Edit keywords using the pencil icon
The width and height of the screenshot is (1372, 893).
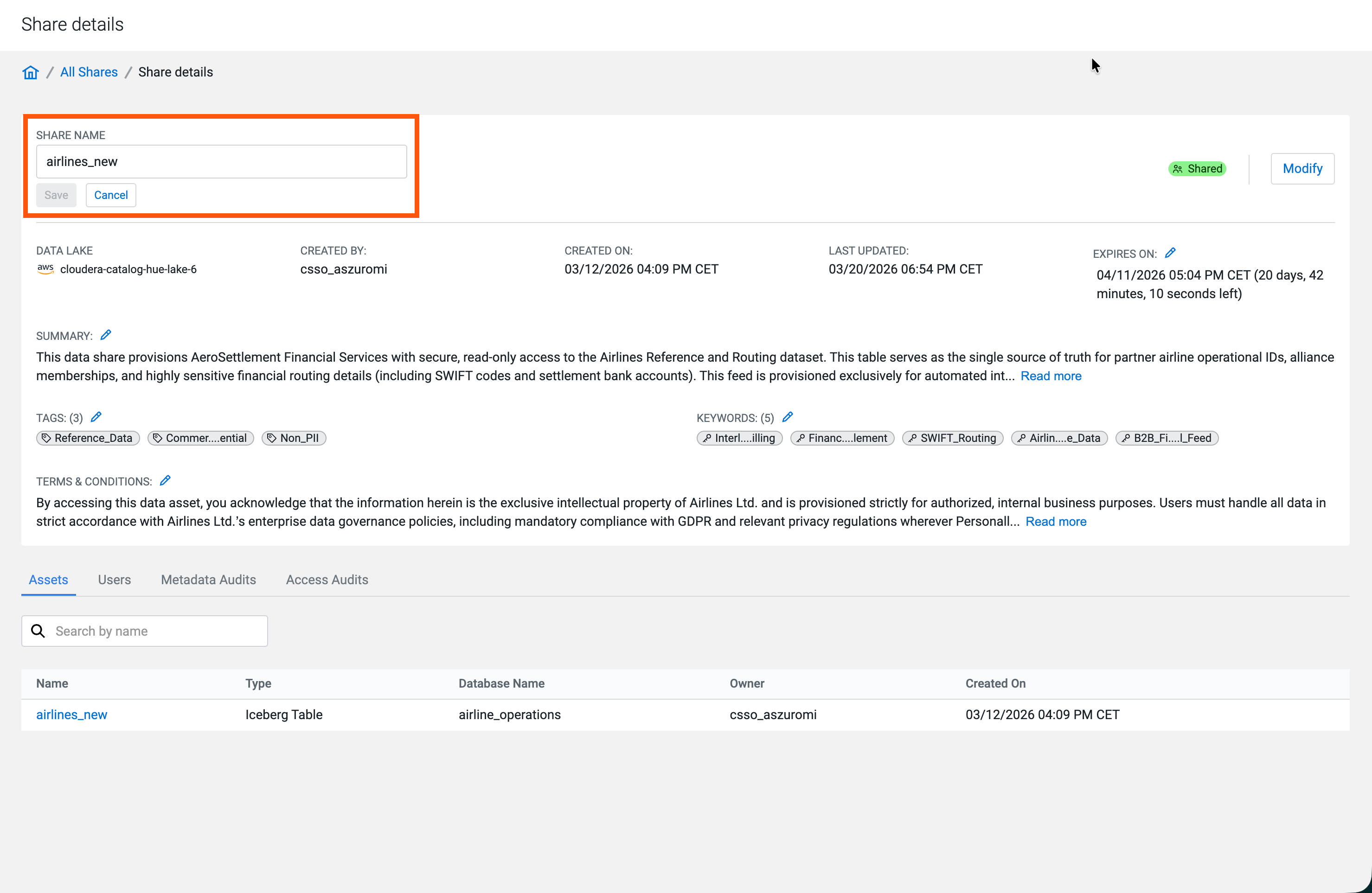(x=788, y=416)
